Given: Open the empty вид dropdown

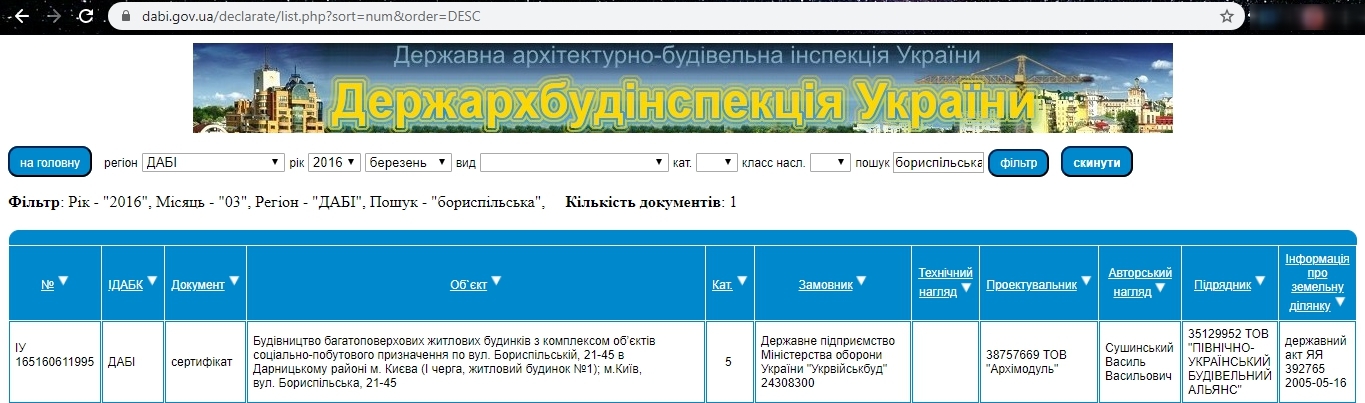Looking at the screenshot, I should (574, 162).
